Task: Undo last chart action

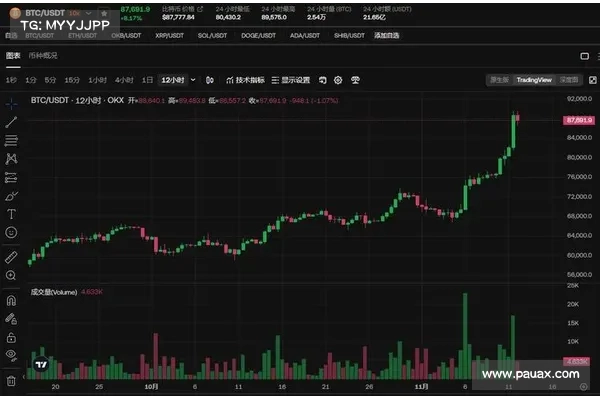Action: tap(323, 80)
